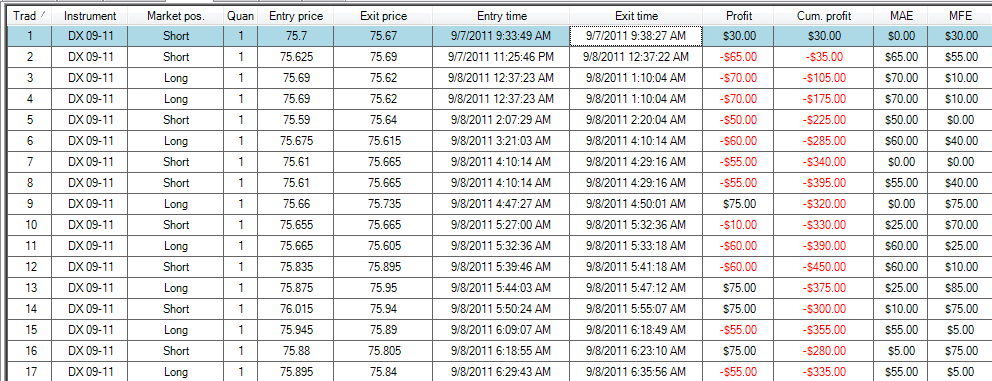Screen dimensions: 992x381
Task: Click the Quan column header
Action: [240, 16]
